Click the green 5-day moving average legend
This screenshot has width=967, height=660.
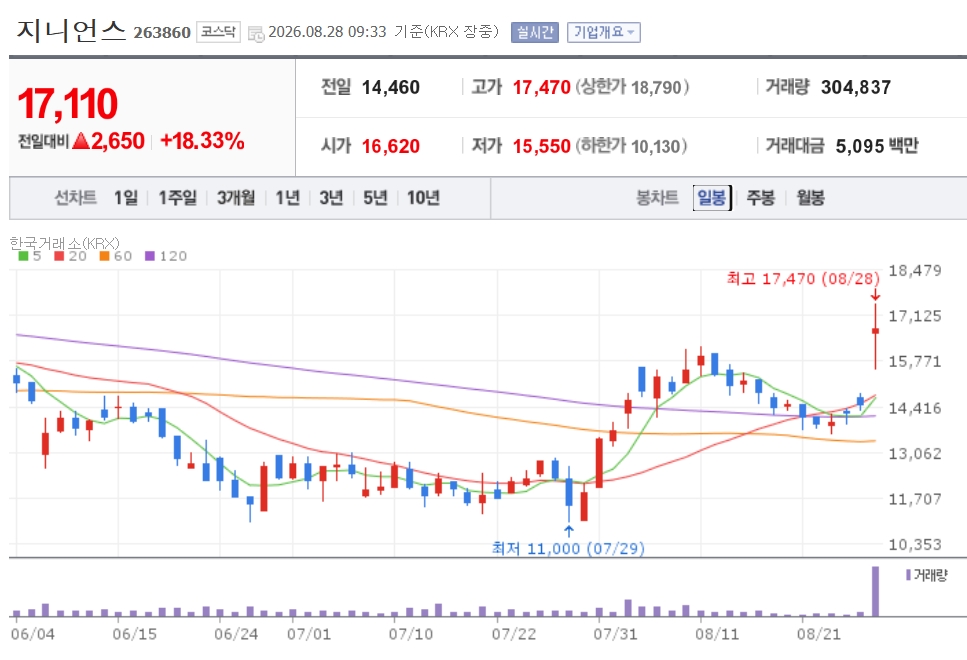[x=30, y=256]
